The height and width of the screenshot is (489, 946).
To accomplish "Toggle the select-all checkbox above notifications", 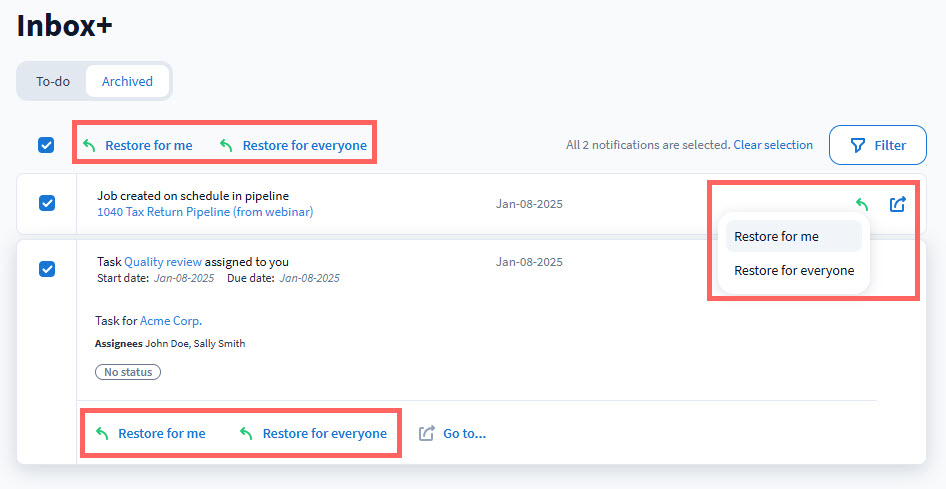I will 46,146.
